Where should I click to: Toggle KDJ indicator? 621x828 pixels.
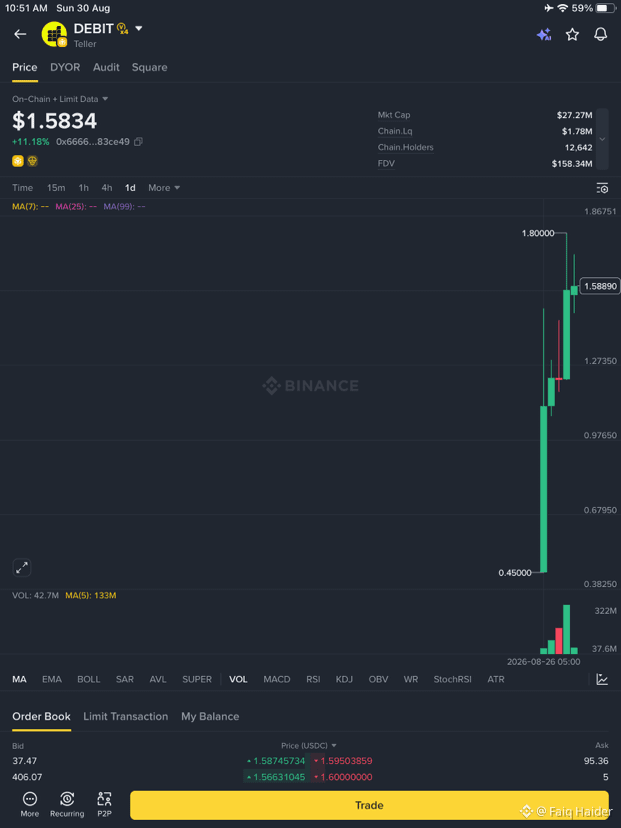point(344,680)
